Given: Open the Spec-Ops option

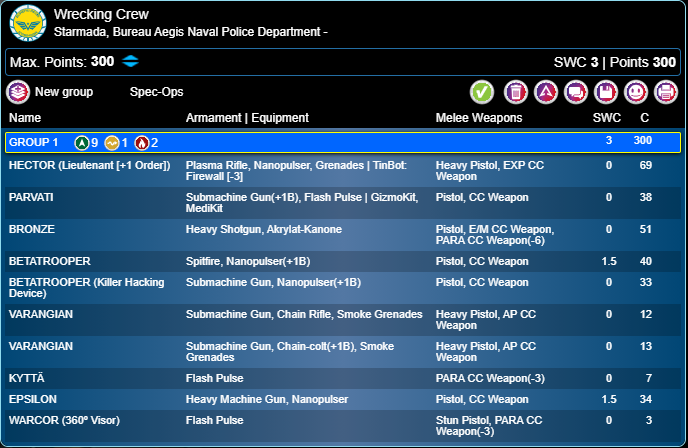Looking at the screenshot, I should (156, 92).
